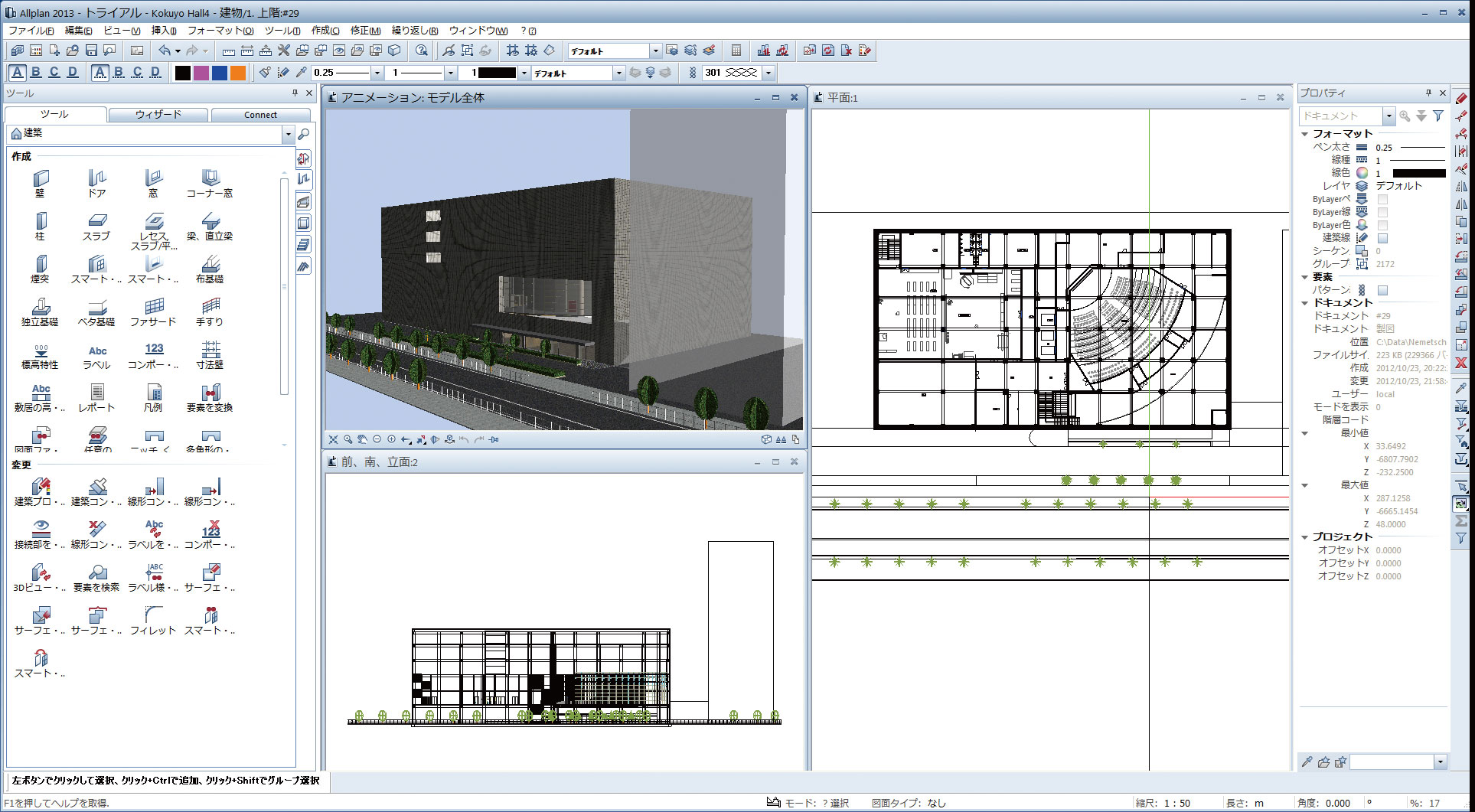Toggle the パターン checkbox under 要素

(1382, 290)
